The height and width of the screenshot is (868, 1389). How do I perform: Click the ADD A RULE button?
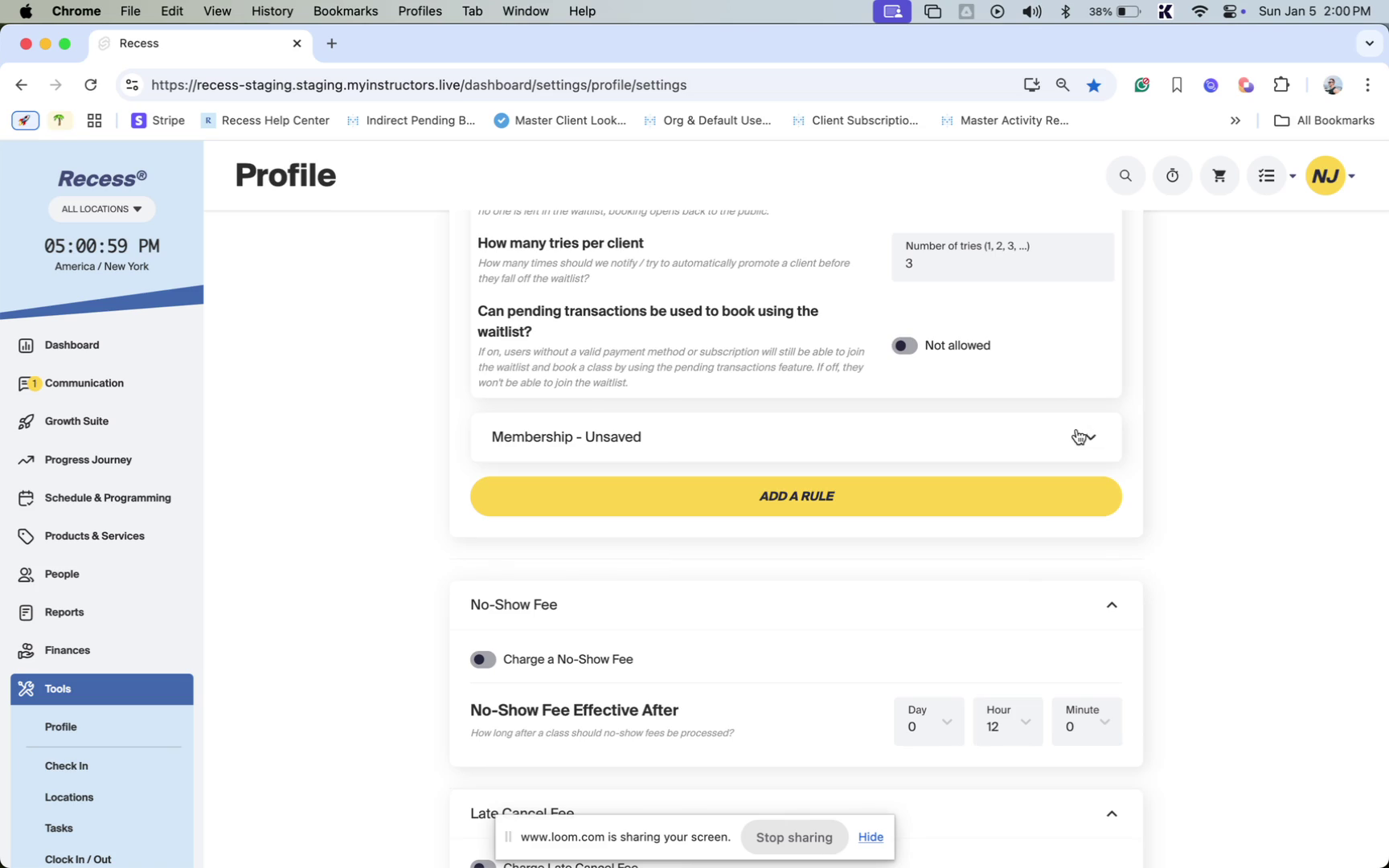point(796,497)
